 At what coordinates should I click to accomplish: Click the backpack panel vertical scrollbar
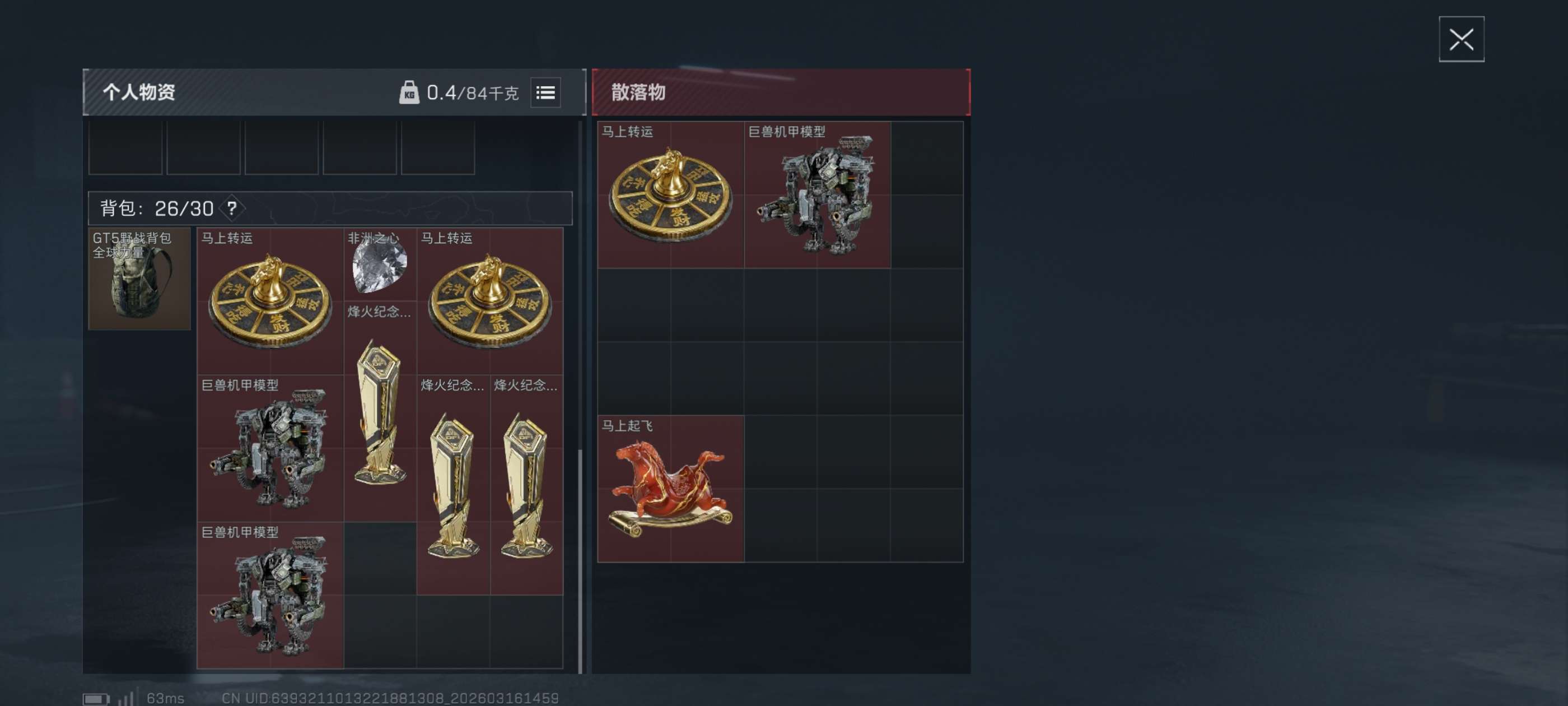[580, 560]
